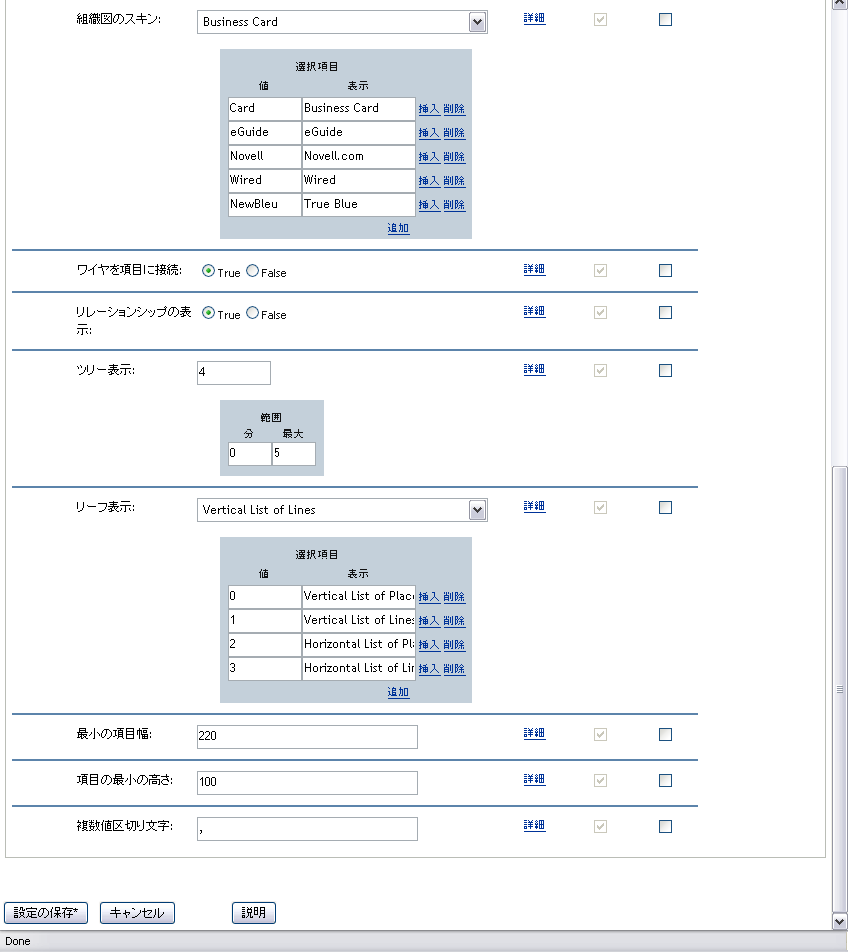Open the 組織図のスキン dropdown arrow

[x=477, y=22]
